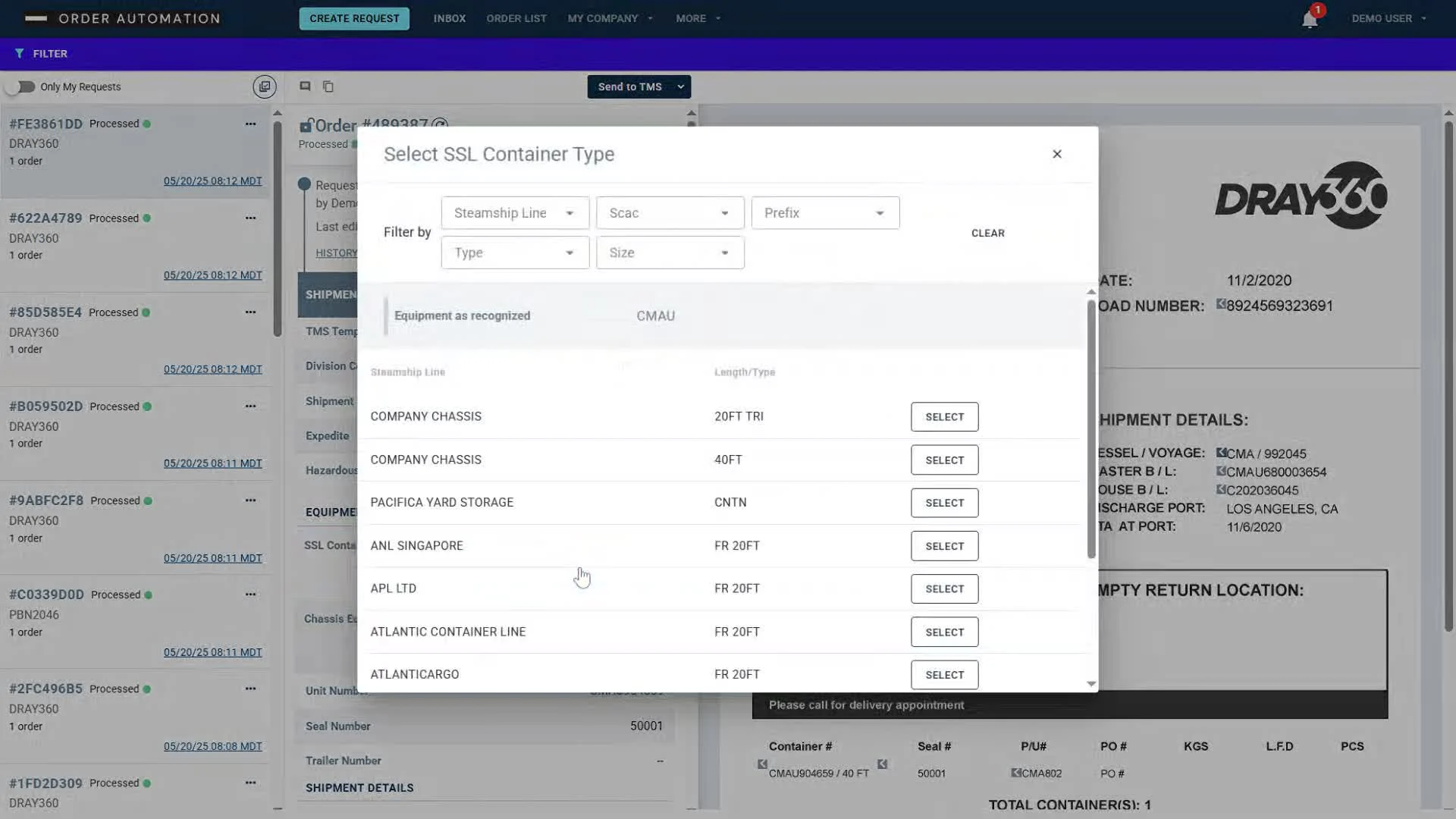Viewport: 1456px width, 819px height.
Task: Clear the container type filters
Action: (x=987, y=234)
